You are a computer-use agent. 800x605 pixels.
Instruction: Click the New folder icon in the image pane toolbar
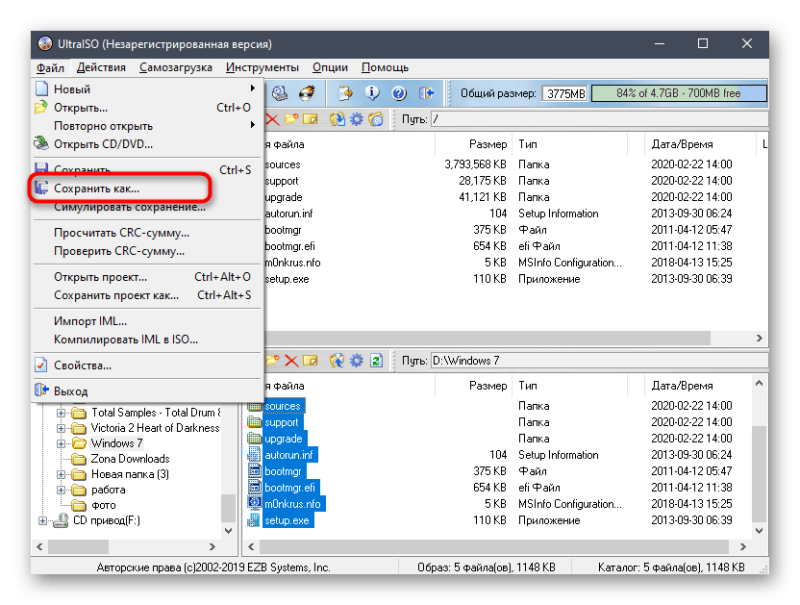(291, 119)
